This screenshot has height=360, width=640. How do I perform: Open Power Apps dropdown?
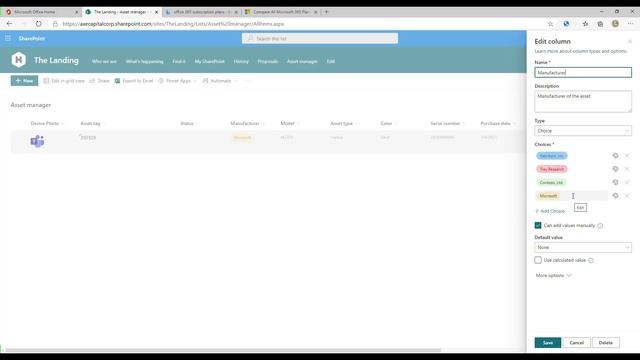point(178,81)
